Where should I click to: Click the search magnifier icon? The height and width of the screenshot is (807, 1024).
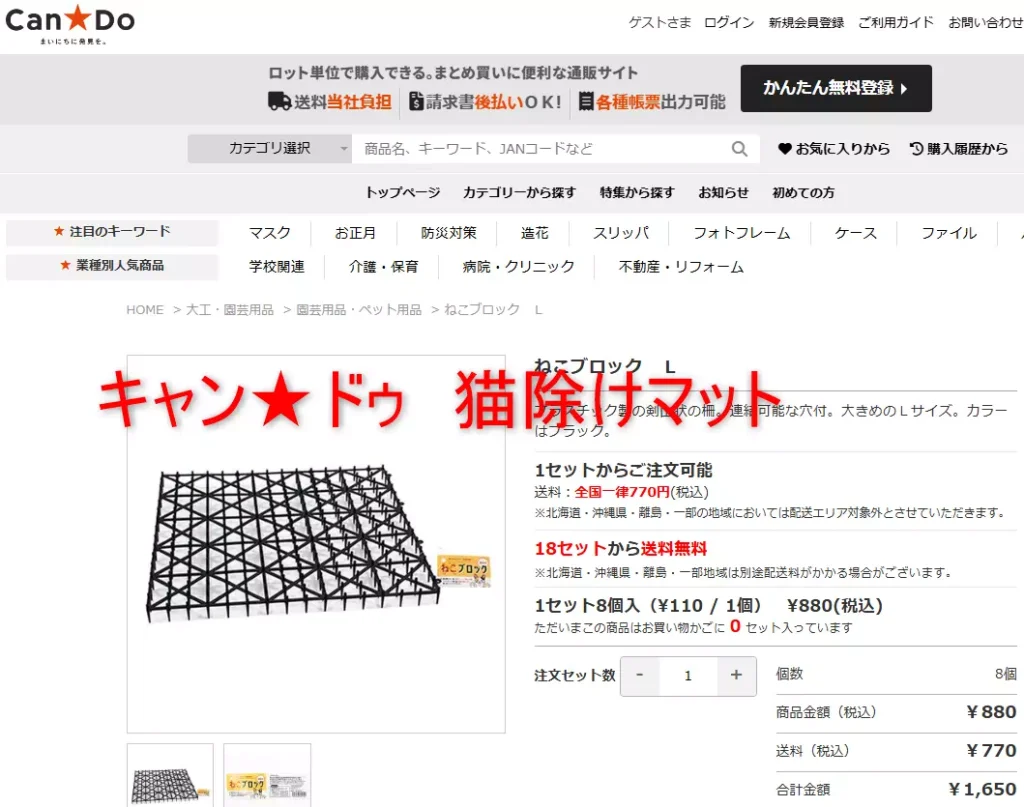739,149
